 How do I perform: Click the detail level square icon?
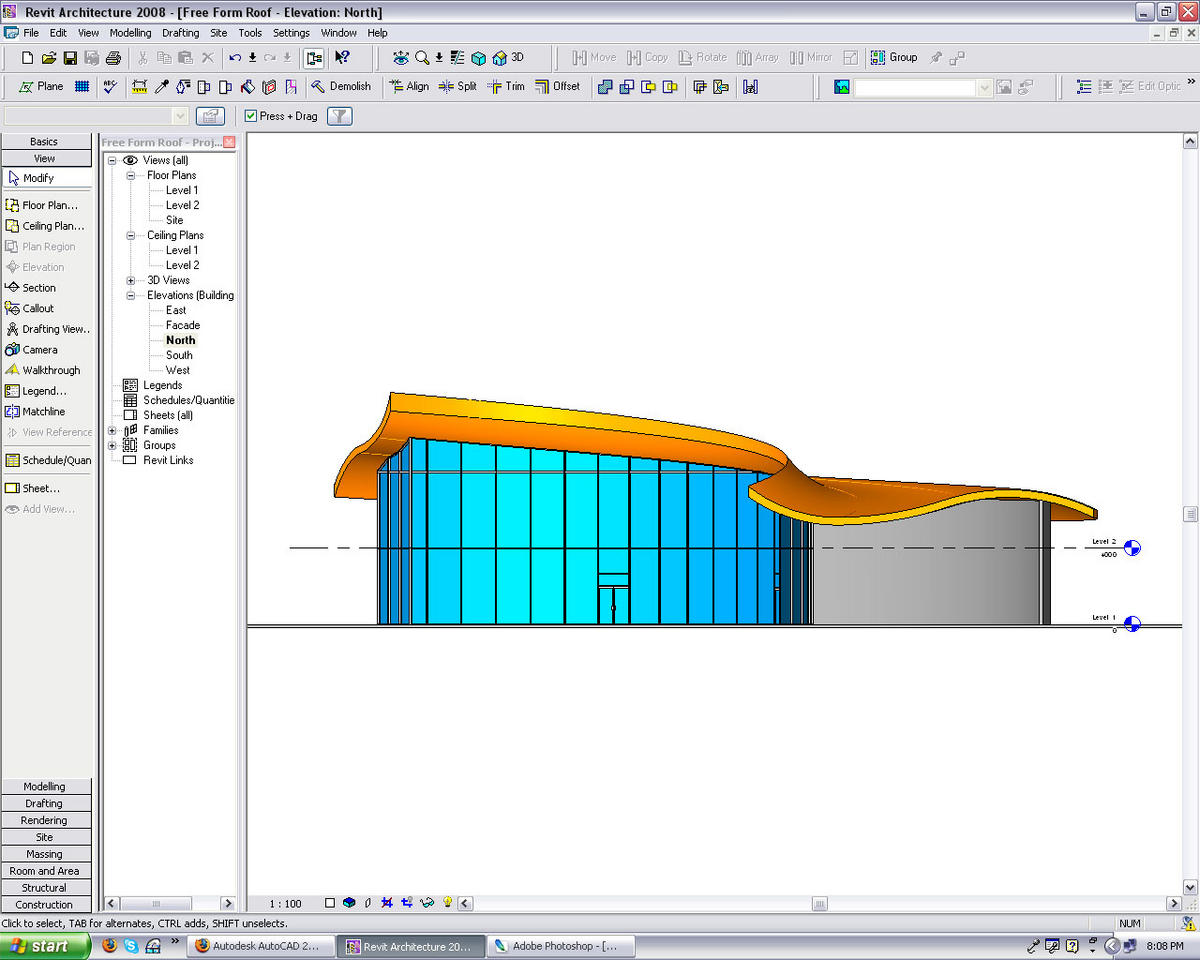(330, 903)
